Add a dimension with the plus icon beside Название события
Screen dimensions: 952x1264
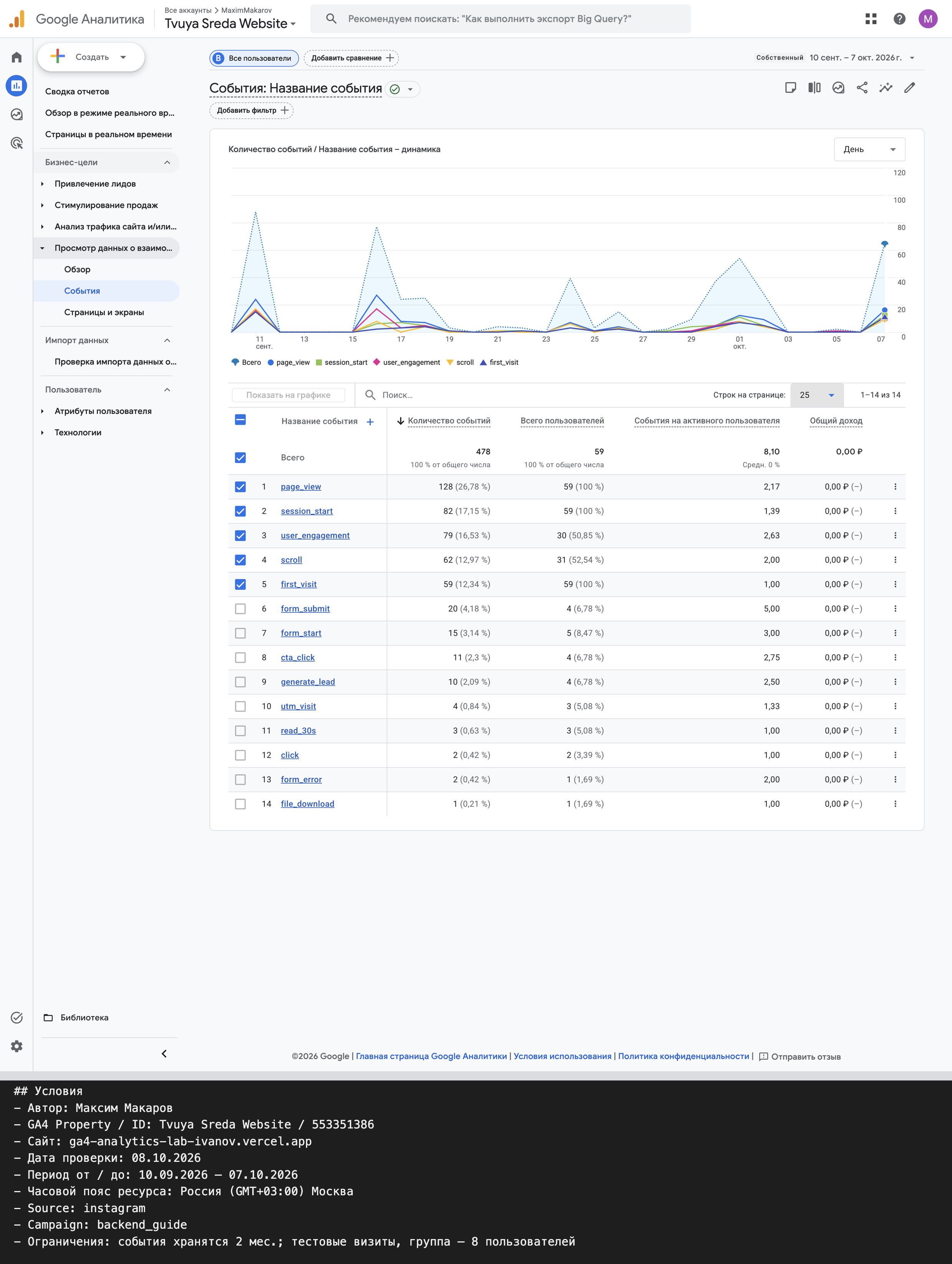tap(370, 422)
